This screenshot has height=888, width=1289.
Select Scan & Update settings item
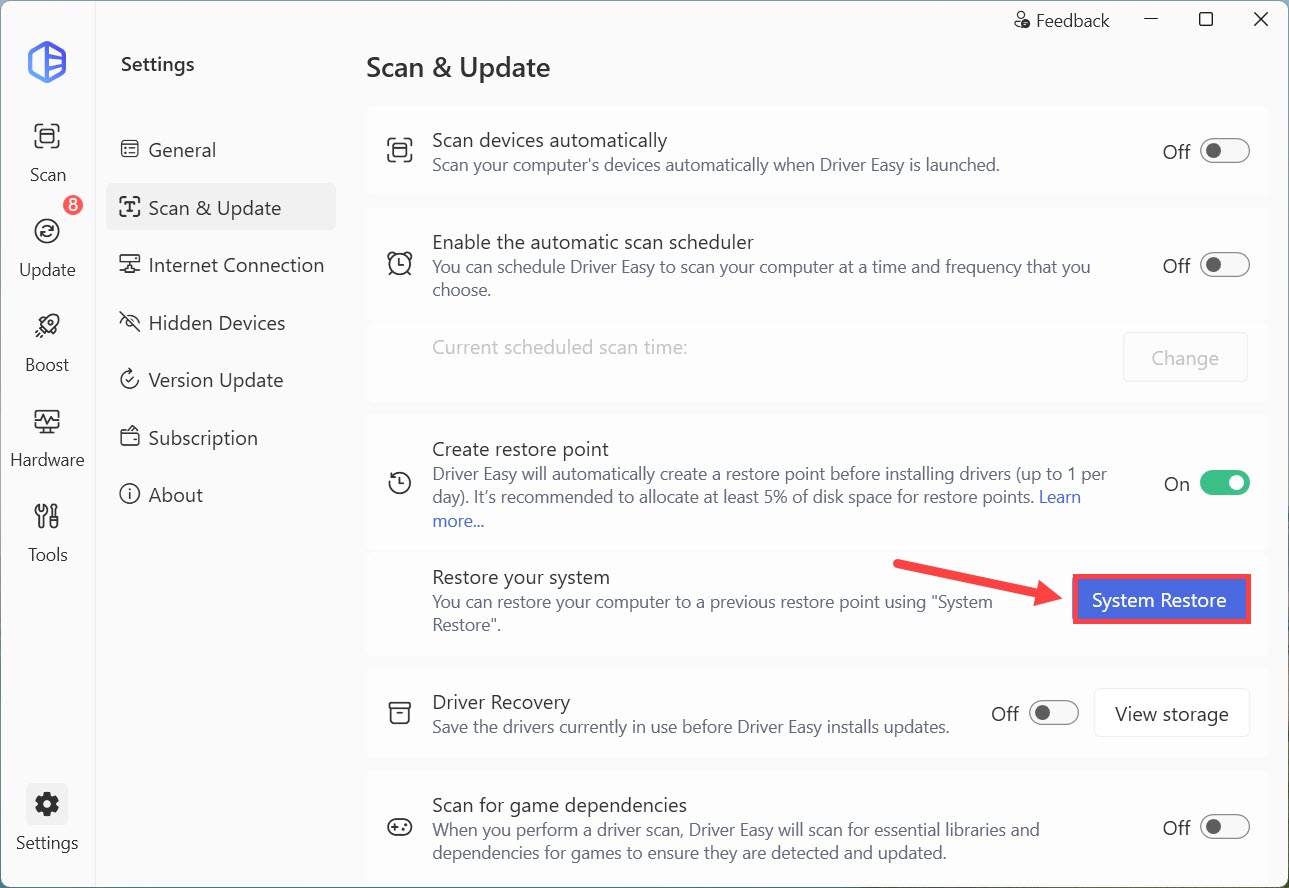220,207
